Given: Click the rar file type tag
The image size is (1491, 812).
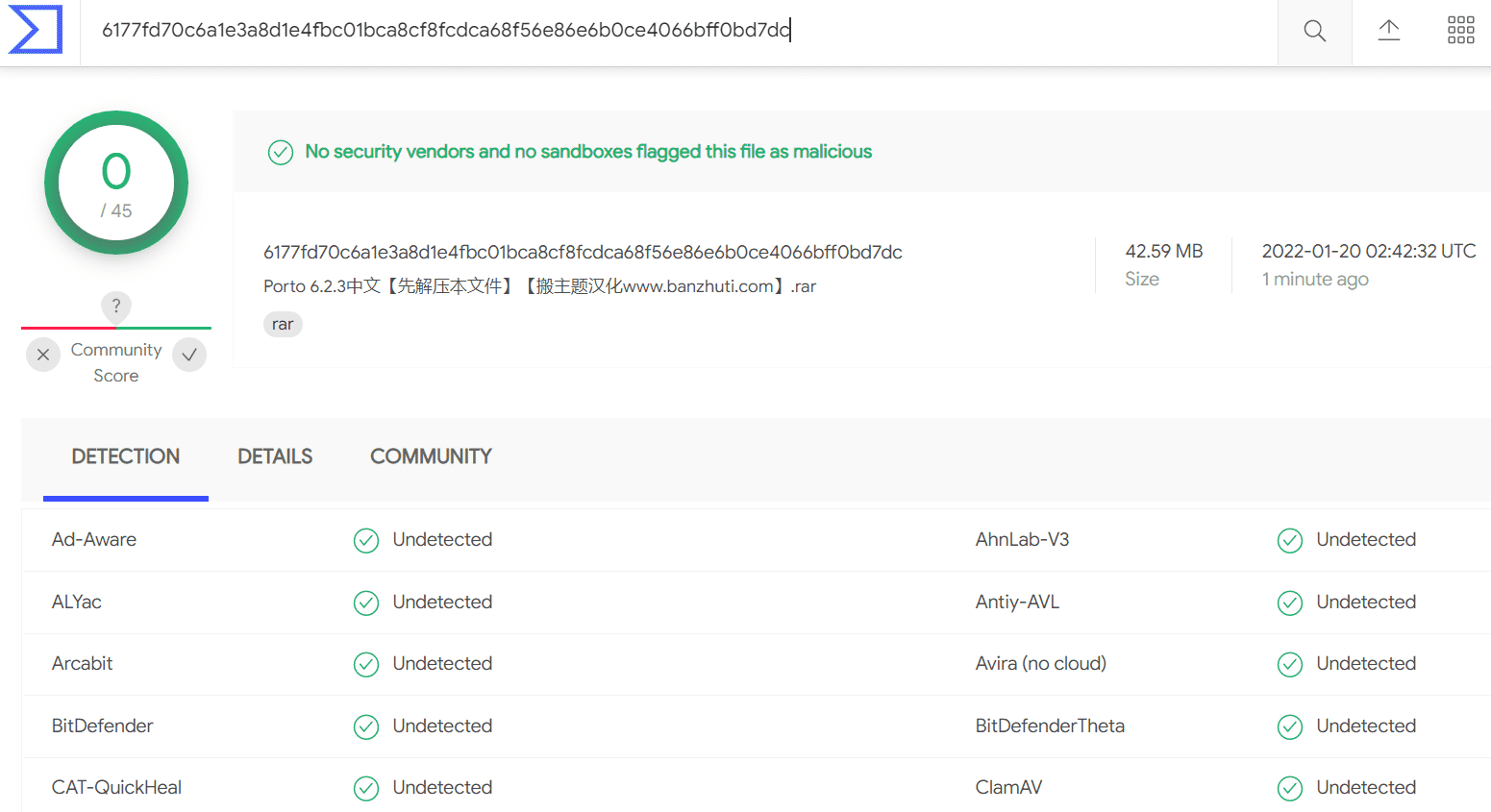Looking at the screenshot, I should coord(283,324).
